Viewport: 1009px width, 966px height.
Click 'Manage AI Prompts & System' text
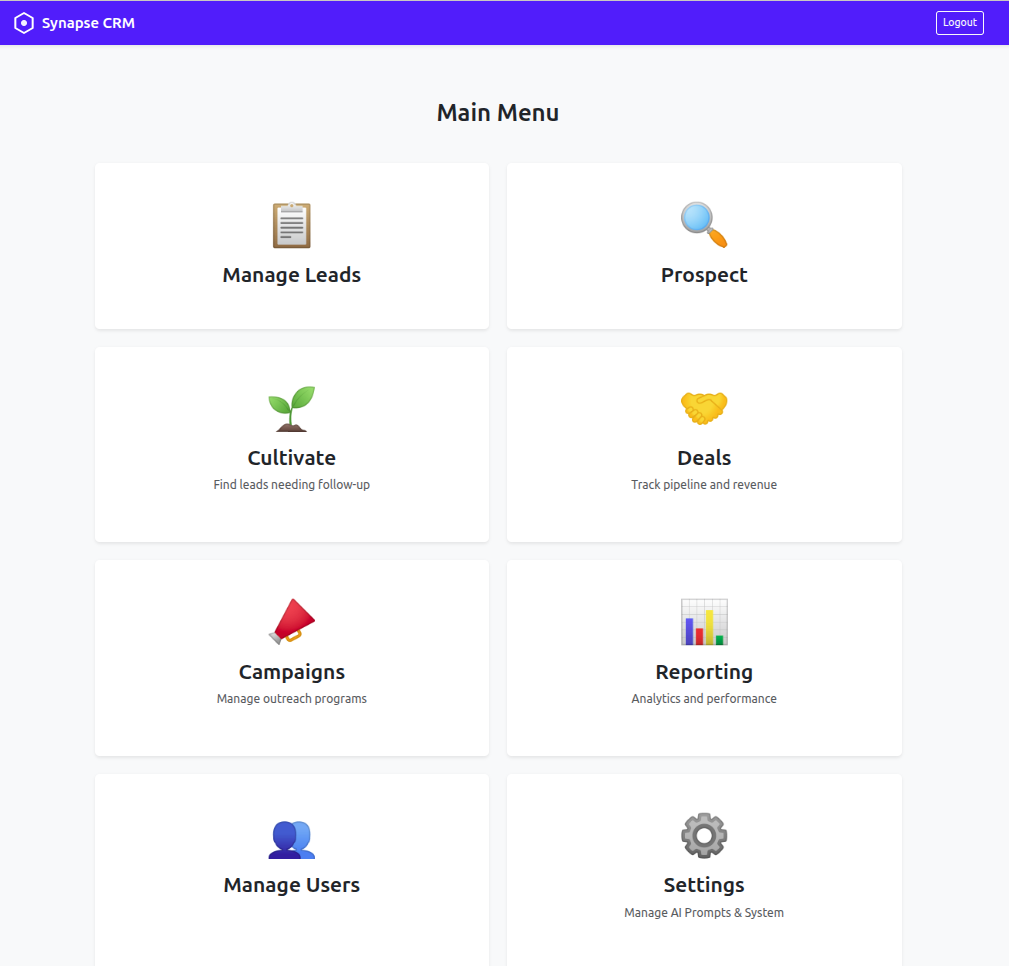(x=704, y=913)
